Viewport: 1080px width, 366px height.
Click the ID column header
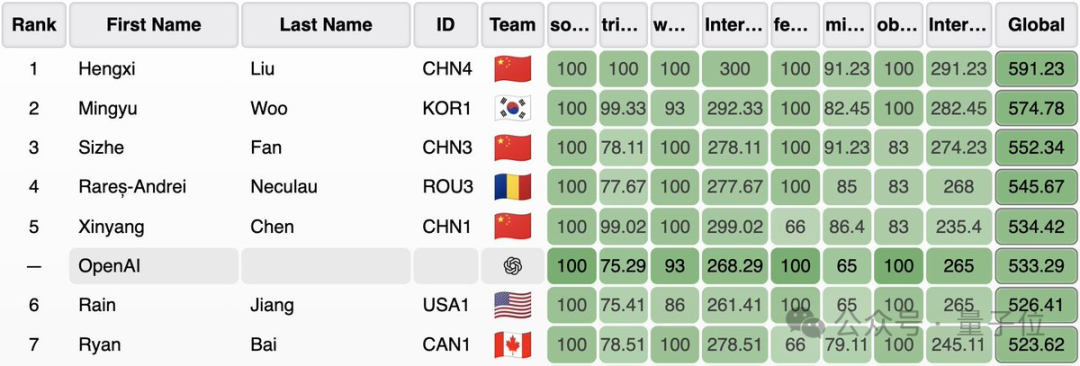[x=446, y=25]
